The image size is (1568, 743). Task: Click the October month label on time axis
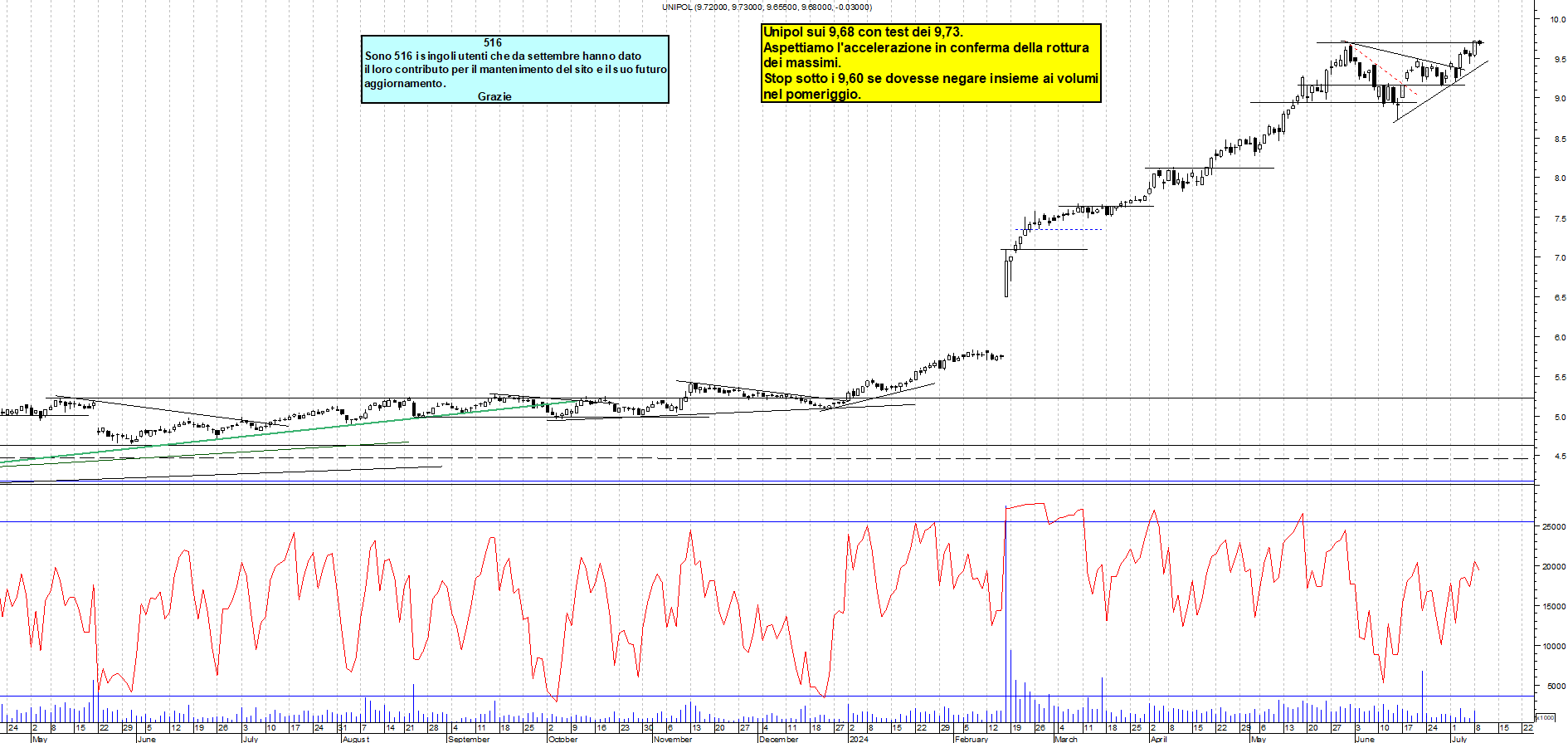(562, 739)
